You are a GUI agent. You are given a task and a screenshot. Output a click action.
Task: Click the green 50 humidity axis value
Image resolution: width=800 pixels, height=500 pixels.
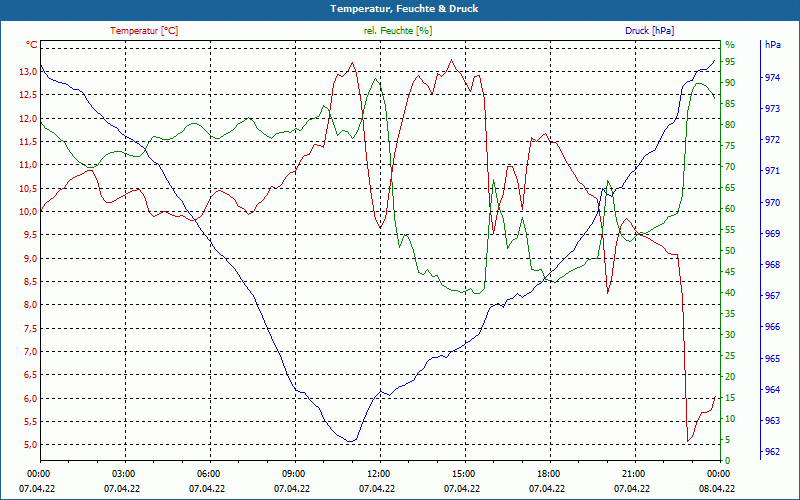pyautogui.click(x=730, y=251)
